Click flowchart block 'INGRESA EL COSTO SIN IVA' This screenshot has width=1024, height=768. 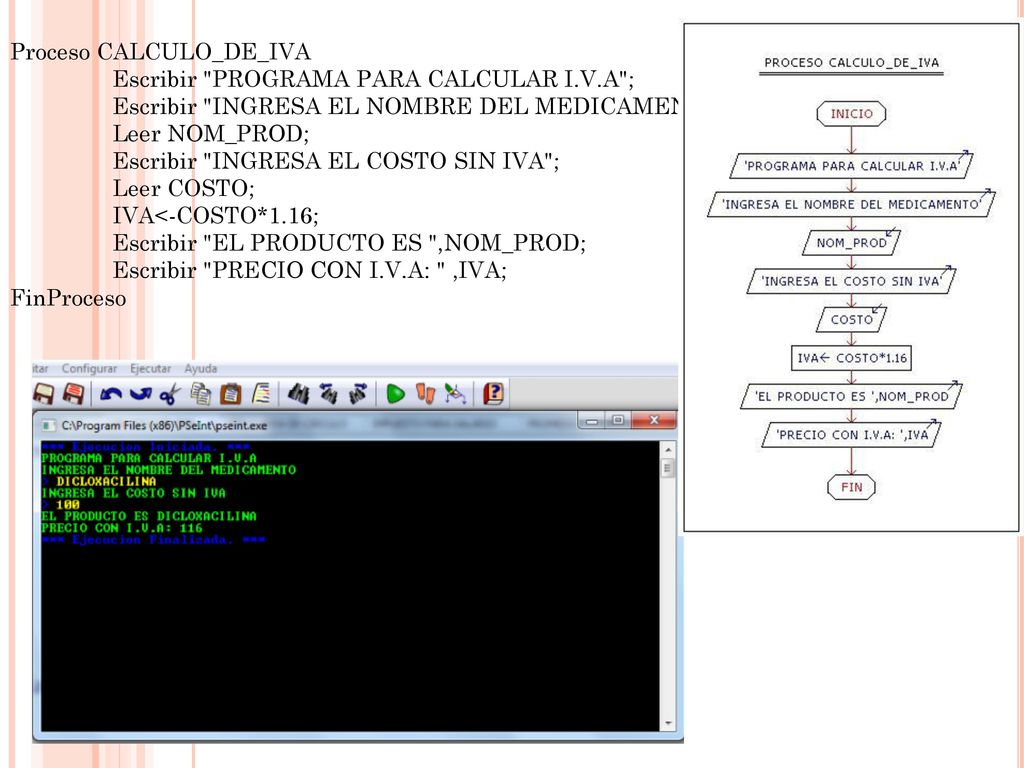(852, 281)
